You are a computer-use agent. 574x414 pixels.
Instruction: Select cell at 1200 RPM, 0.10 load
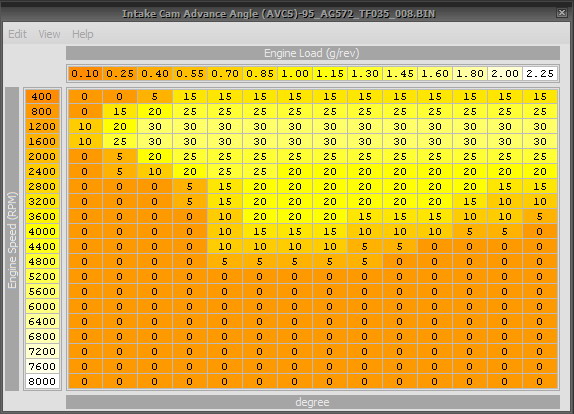85,127
